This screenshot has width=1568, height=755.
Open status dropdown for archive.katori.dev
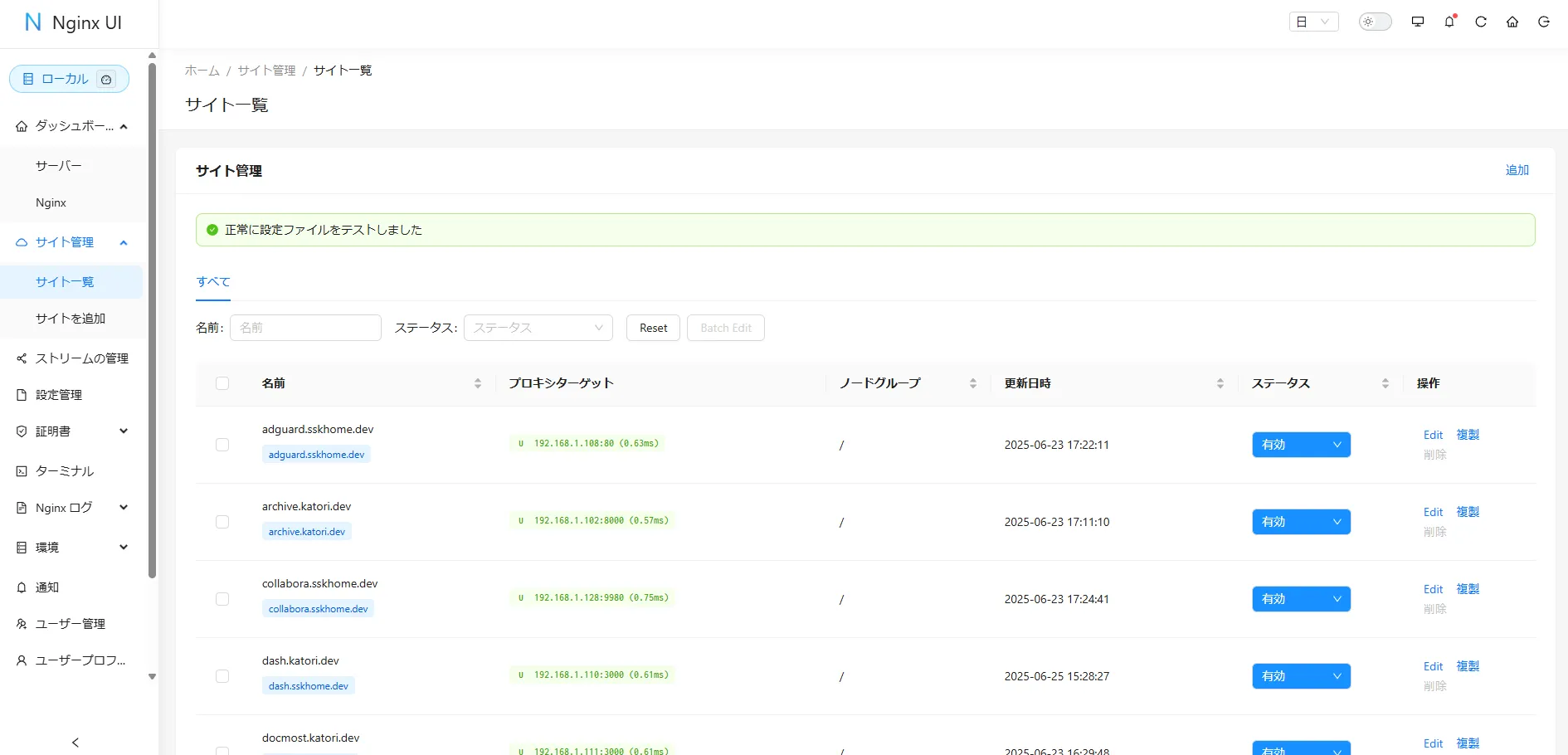(x=1301, y=522)
